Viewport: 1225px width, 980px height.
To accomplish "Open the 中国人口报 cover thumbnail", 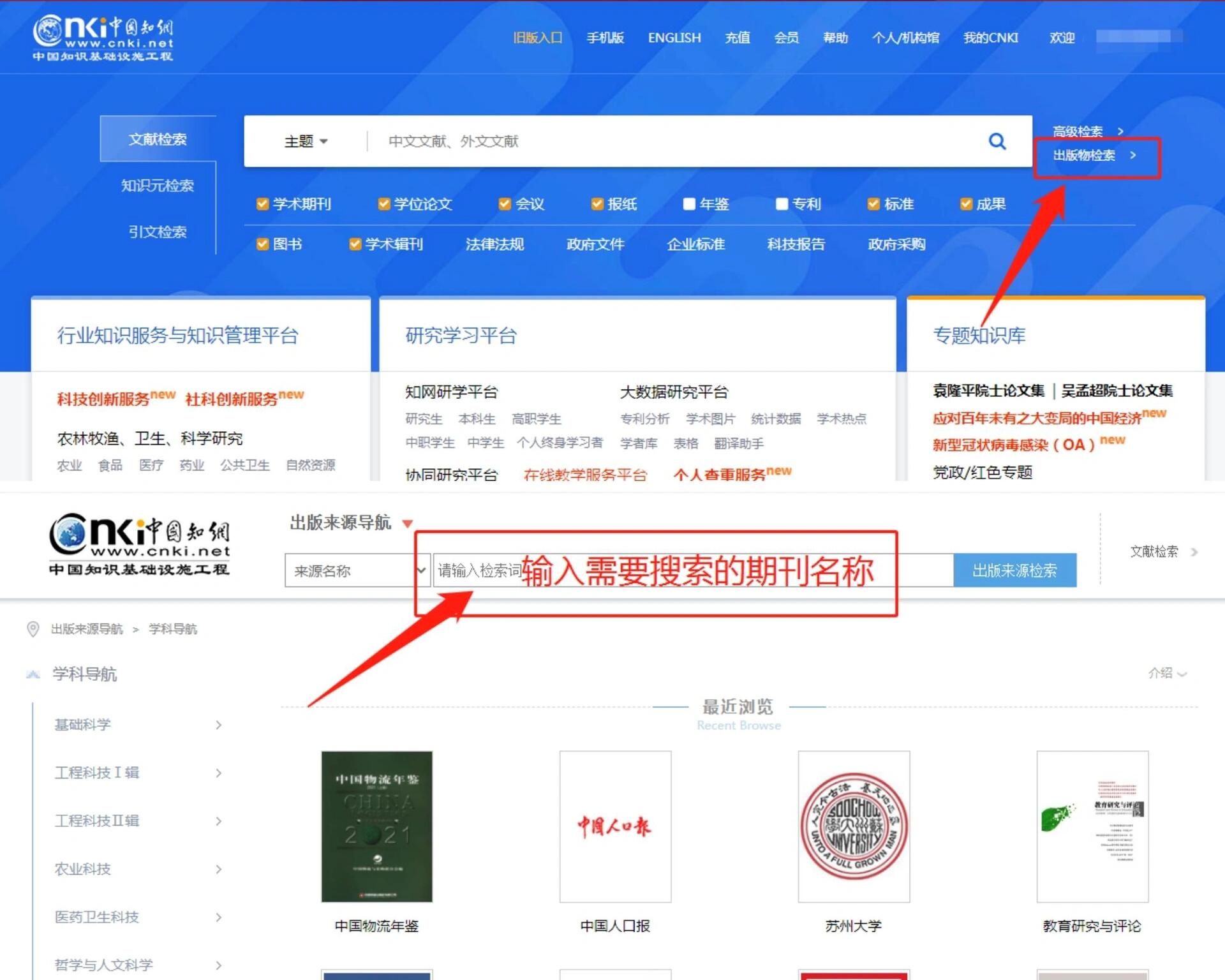I will point(615,826).
